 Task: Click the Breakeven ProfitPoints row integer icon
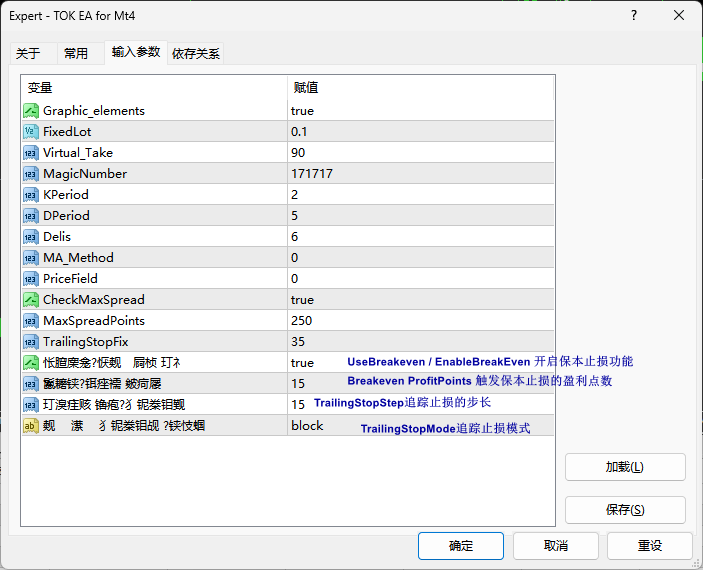point(31,384)
